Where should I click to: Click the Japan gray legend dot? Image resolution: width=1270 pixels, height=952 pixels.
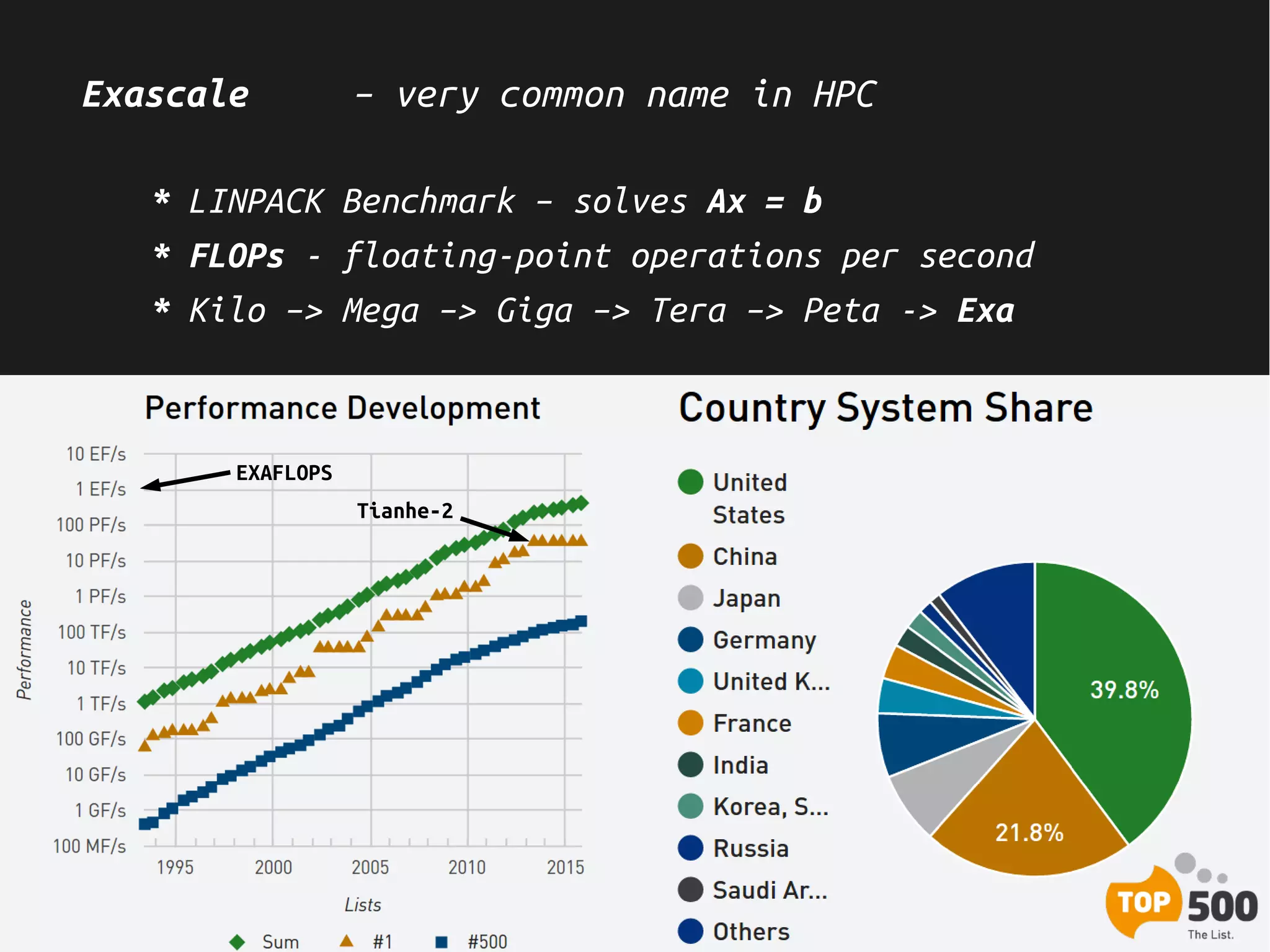pos(690,598)
